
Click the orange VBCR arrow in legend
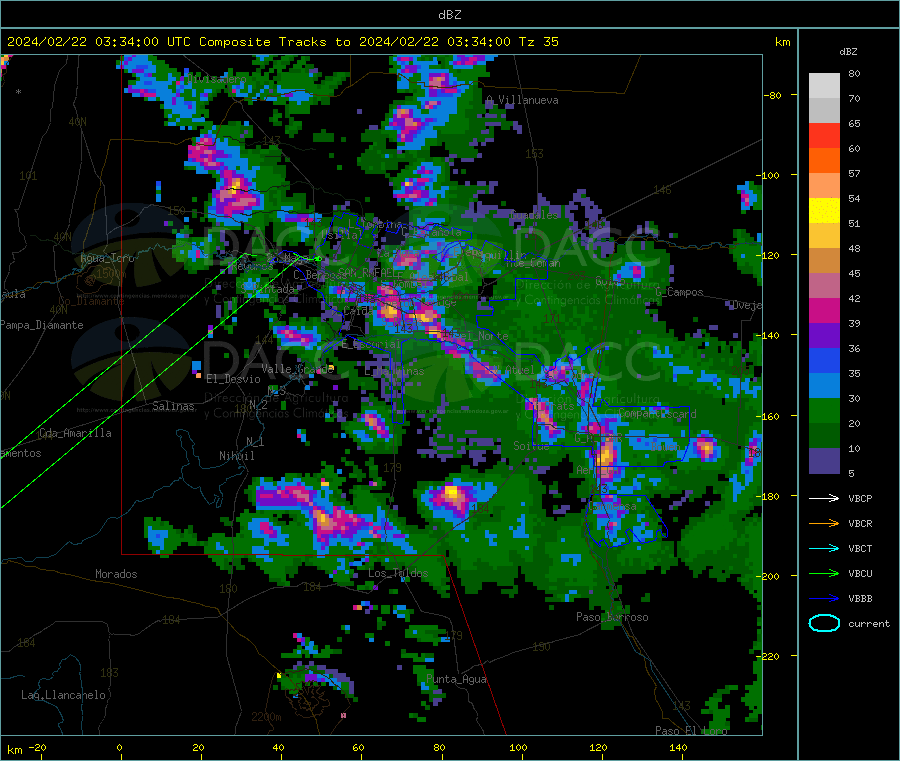tap(824, 523)
